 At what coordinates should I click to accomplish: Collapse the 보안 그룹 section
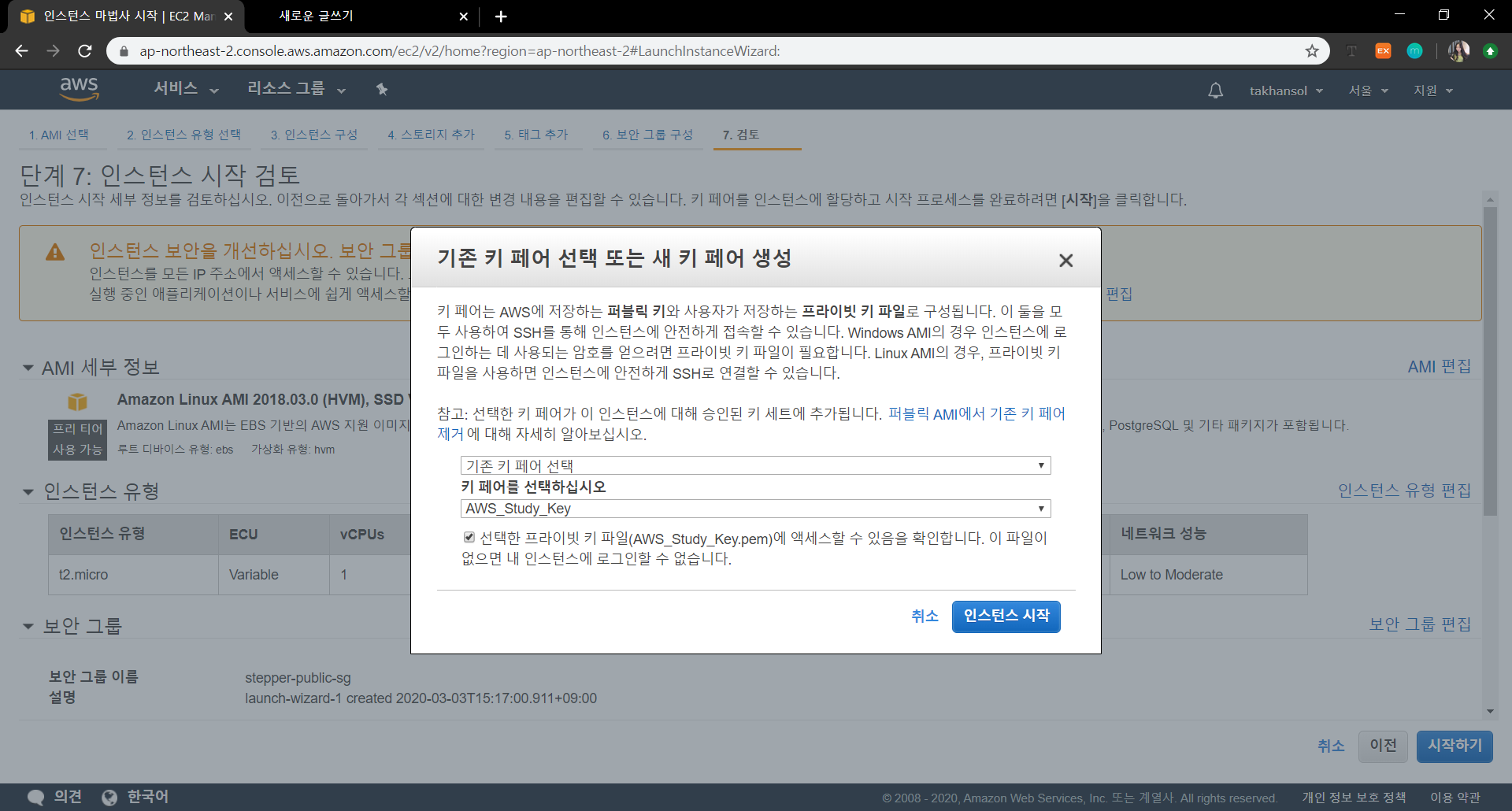point(28,627)
